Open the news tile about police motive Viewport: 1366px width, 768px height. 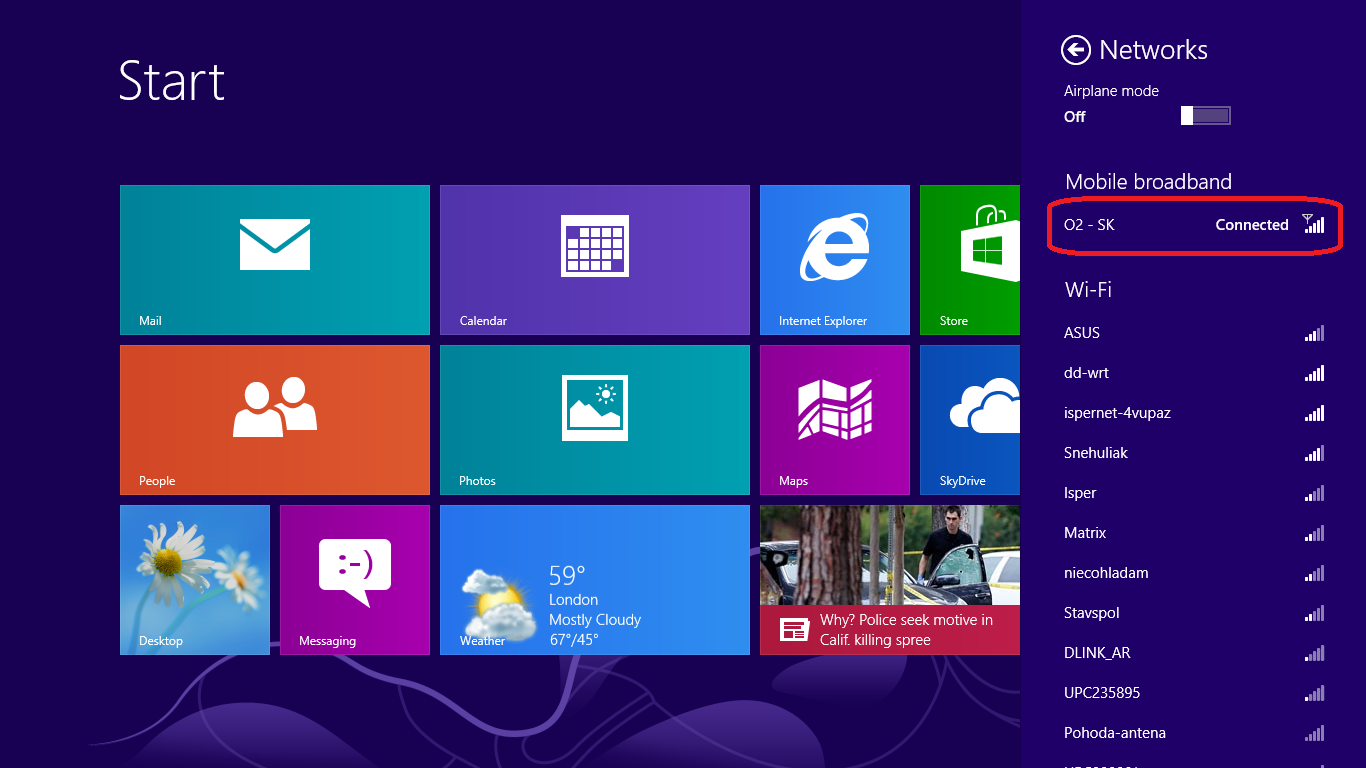point(890,580)
